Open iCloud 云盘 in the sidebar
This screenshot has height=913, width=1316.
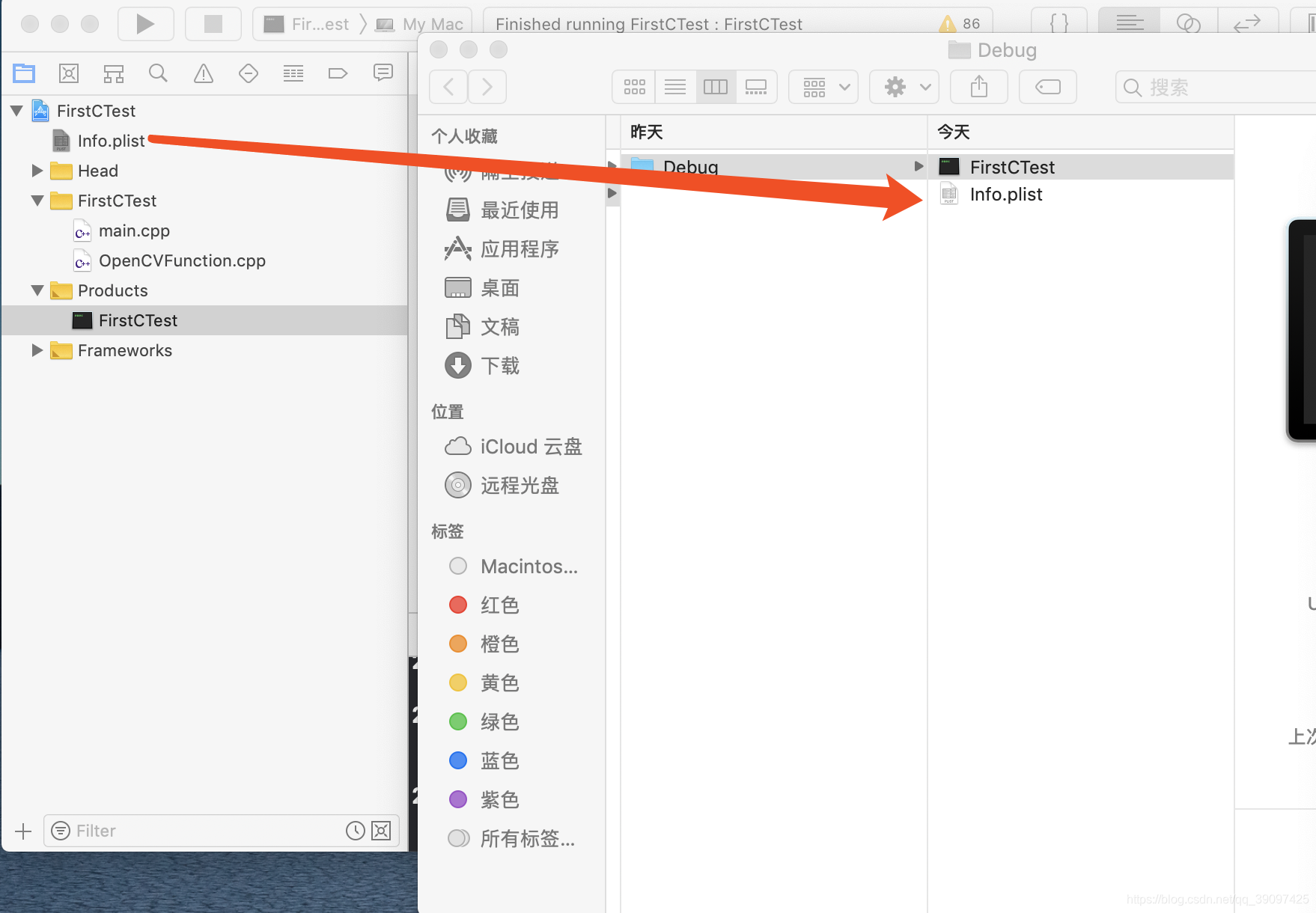point(531,446)
